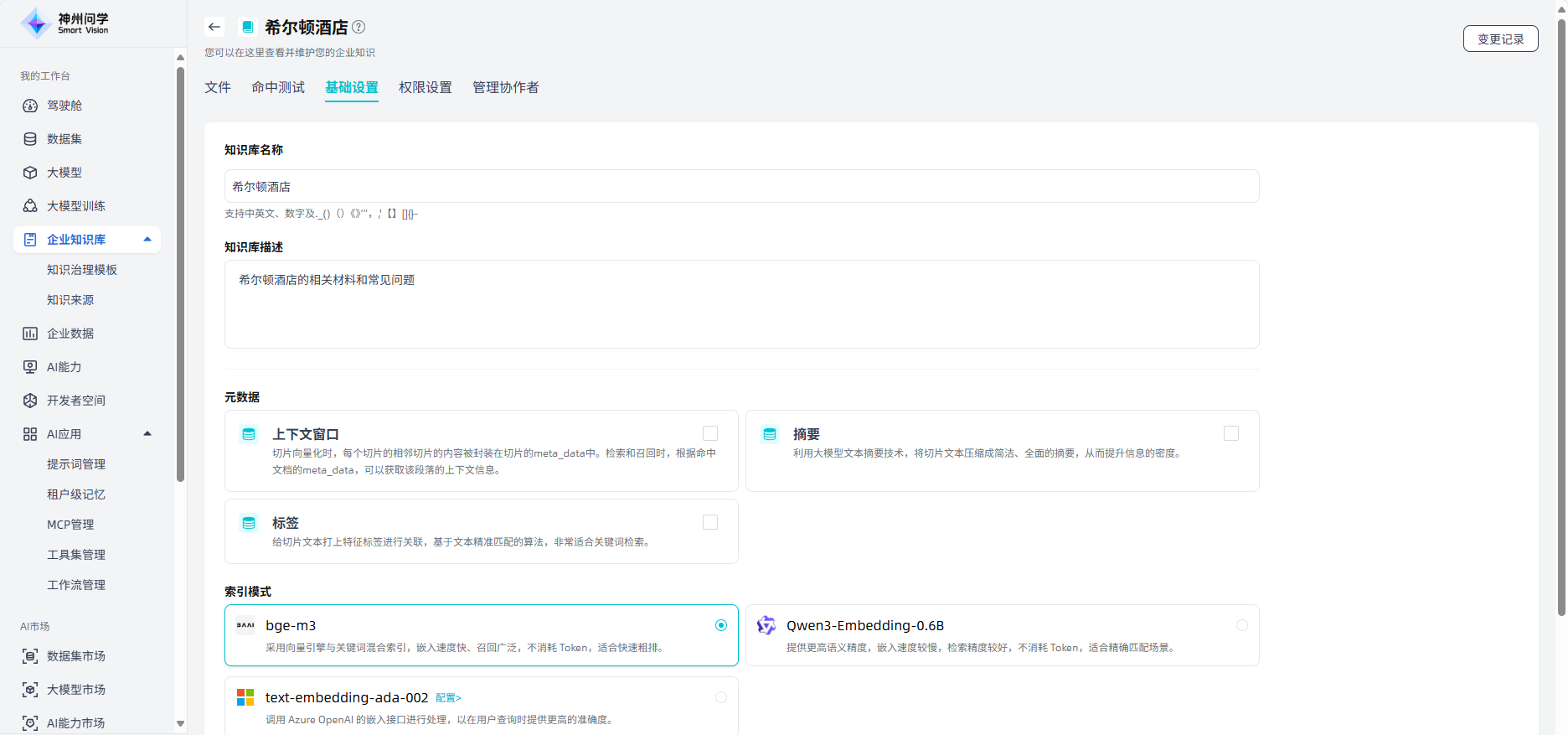Image resolution: width=1568 pixels, height=735 pixels.
Task: Open 租户级记忆 in sidebar
Action: [x=76, y=494]
